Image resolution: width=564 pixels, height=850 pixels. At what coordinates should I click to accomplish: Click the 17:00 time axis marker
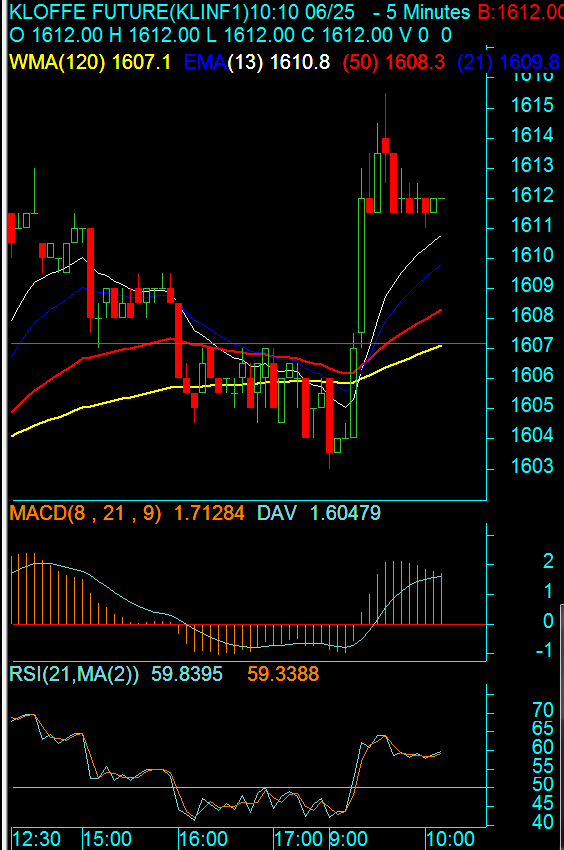[299, 839]
